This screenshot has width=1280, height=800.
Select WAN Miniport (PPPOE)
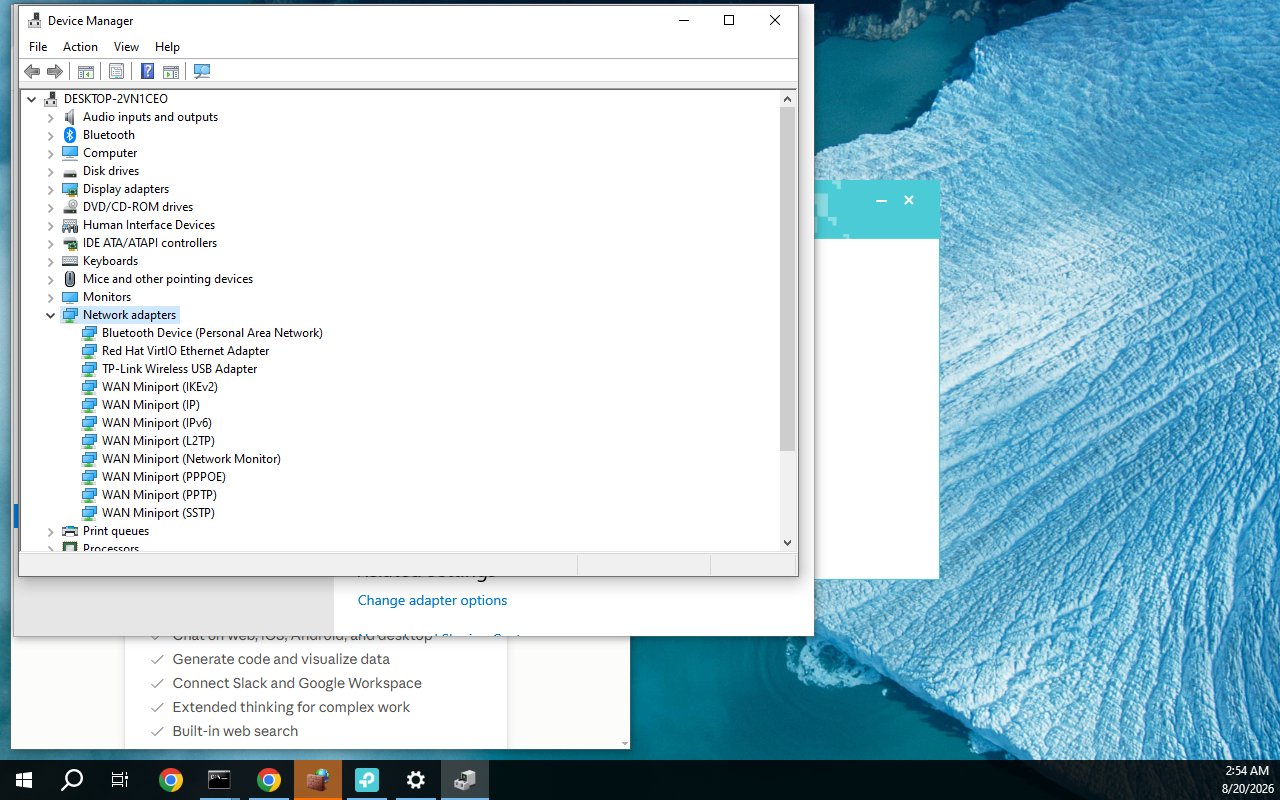[x=163, y=477]
